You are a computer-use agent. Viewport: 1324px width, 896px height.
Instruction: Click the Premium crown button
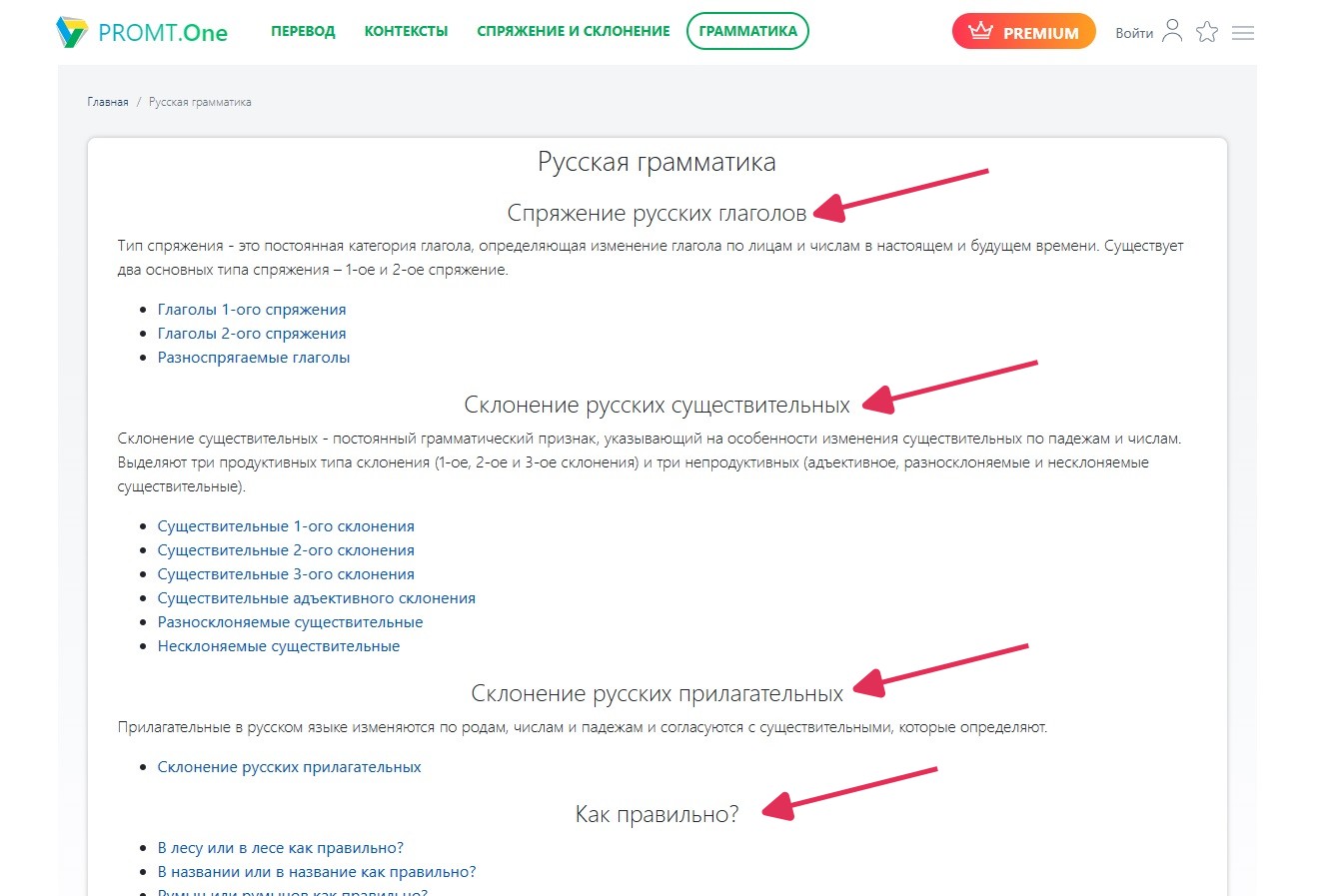(1024, 32)
